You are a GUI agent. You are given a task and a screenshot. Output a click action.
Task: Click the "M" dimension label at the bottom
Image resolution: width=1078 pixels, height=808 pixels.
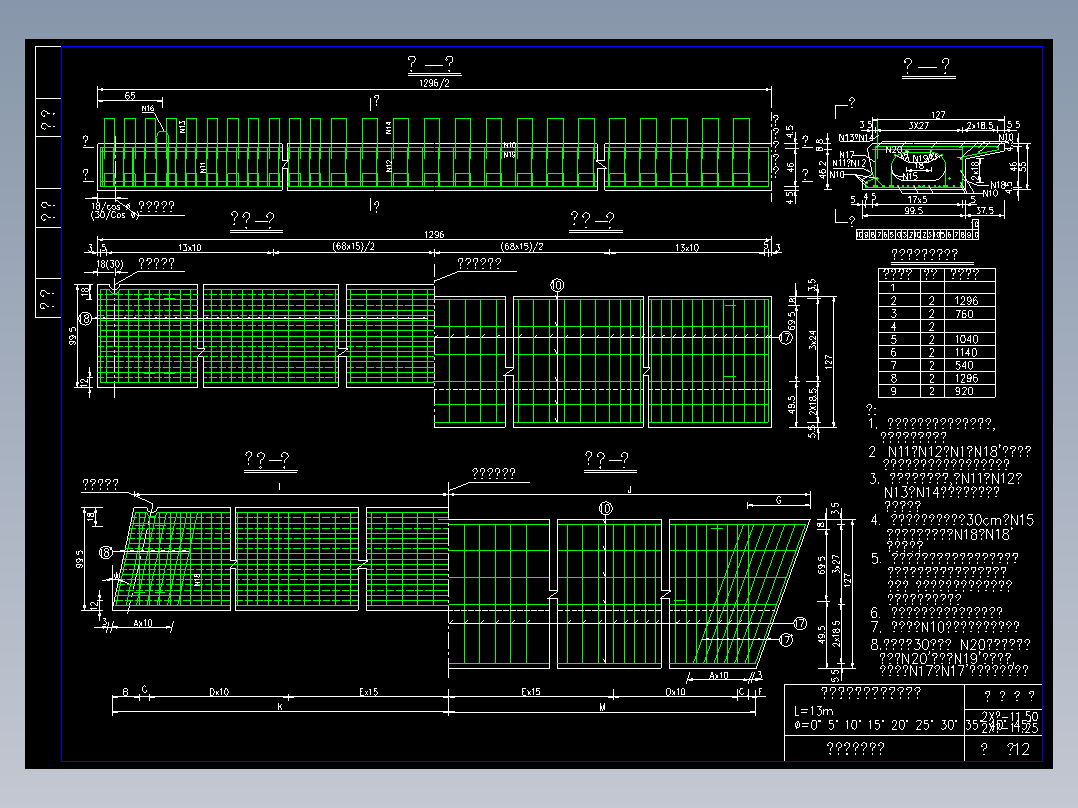602,706
